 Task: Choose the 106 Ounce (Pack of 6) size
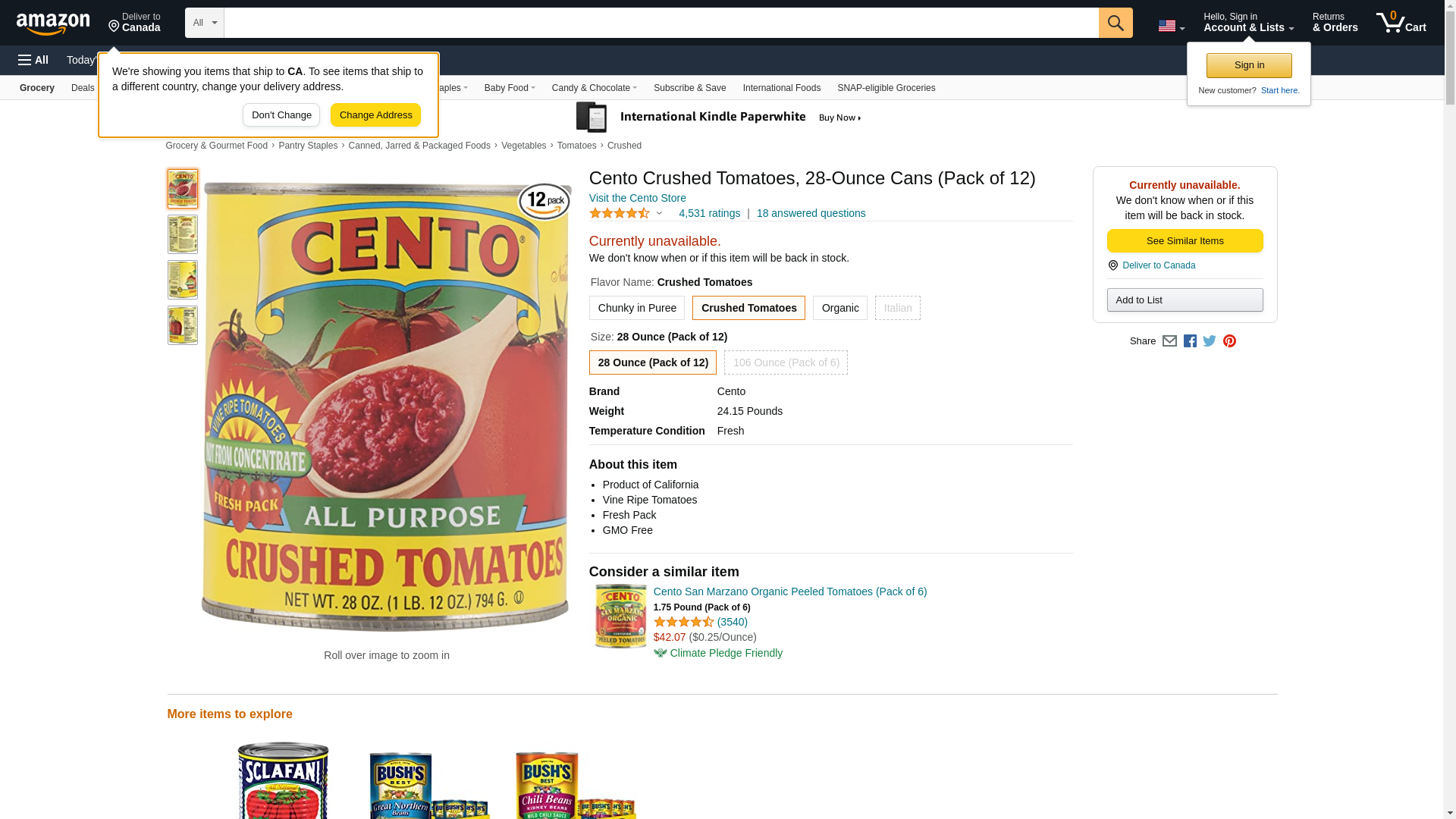point(786,362)
